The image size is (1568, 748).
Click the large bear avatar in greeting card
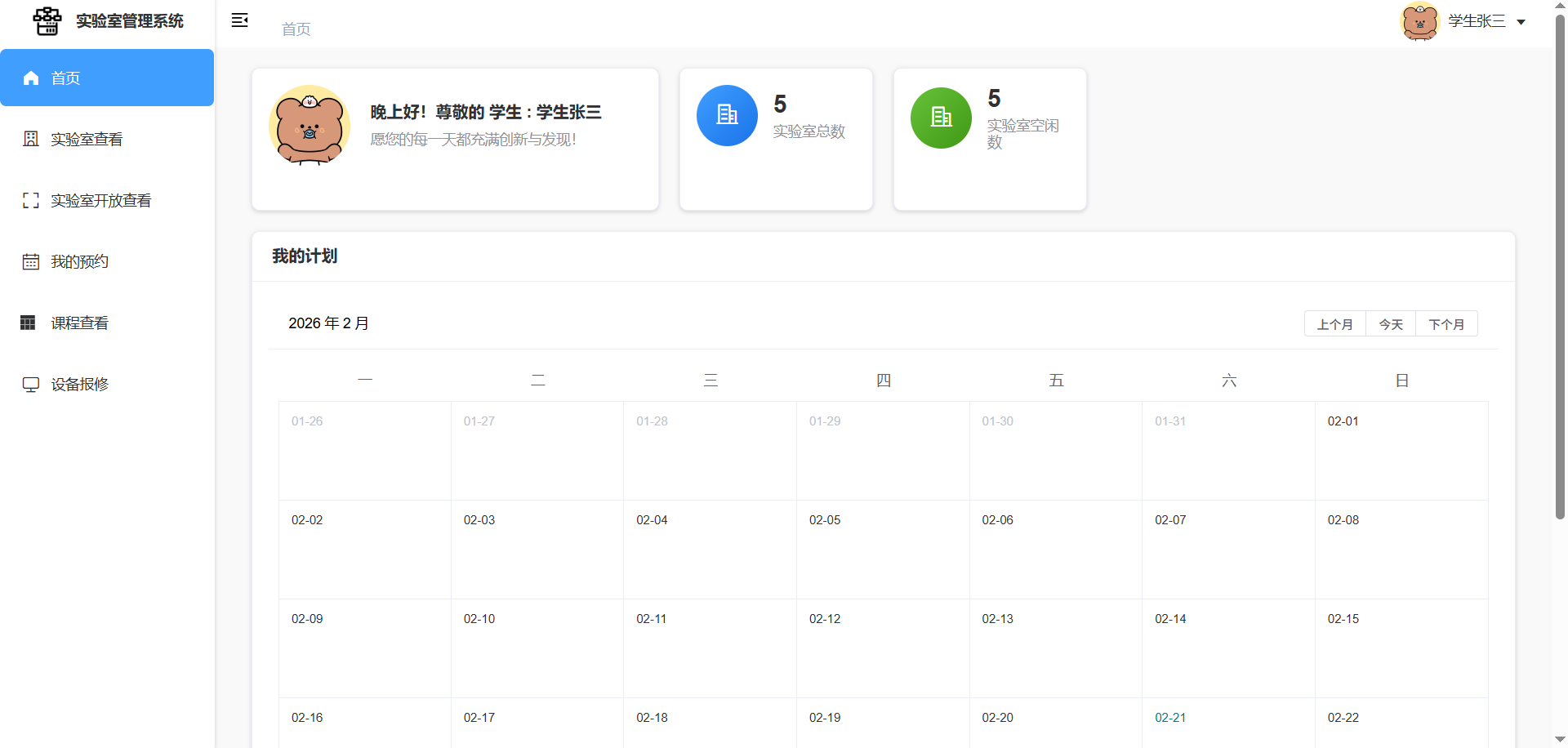(310, 125)
